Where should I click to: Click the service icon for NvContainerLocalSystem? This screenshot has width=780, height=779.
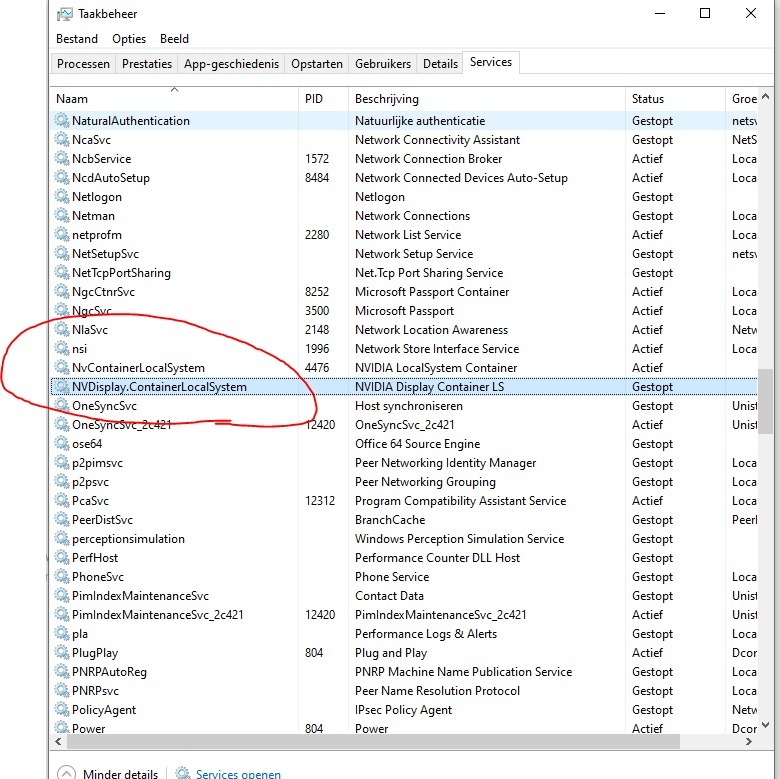coord(62,367)
